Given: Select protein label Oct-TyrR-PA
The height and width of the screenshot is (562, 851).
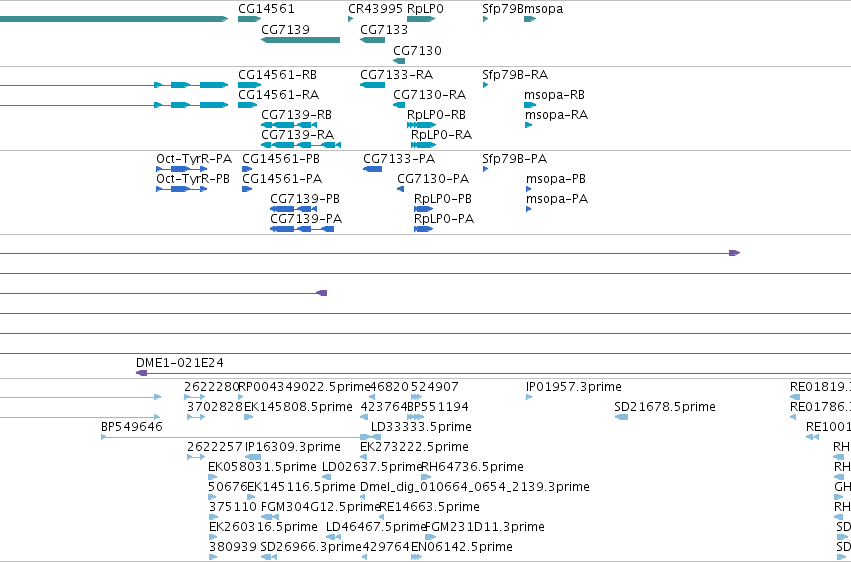Looking at the screenshot, I should tap(194, 158).
